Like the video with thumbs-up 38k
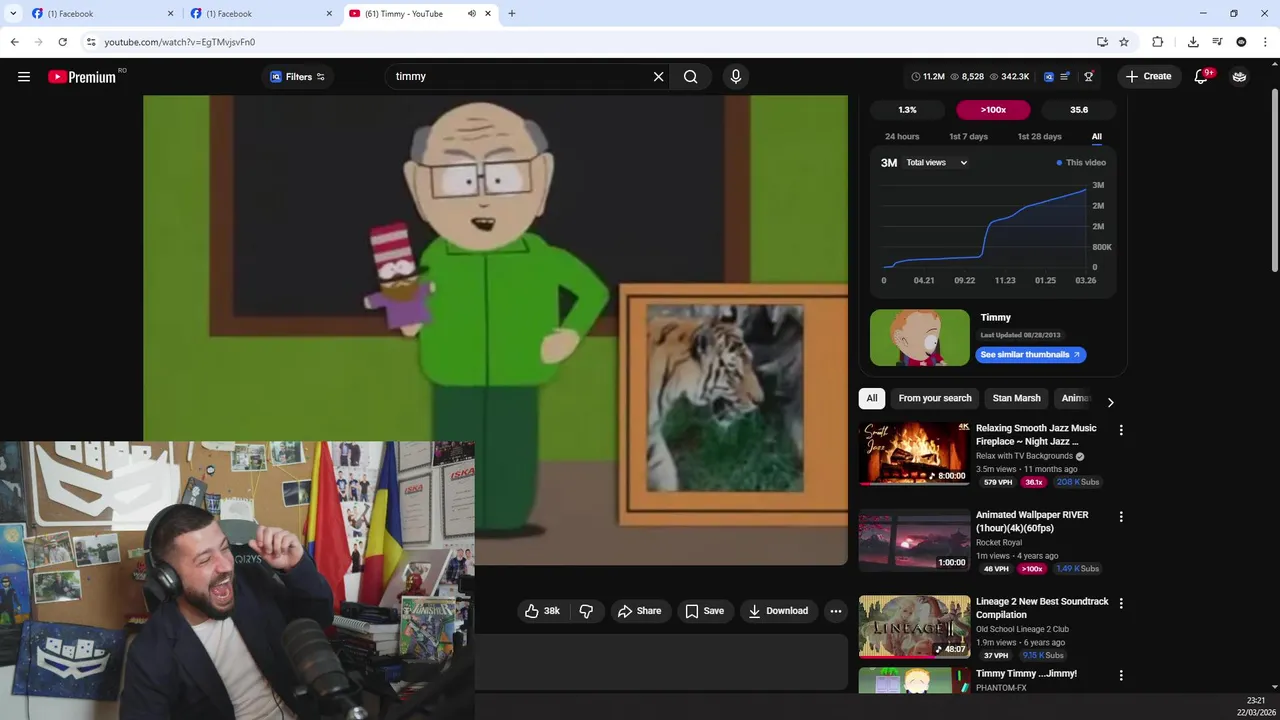Screen dimensions: 1280x720 [x=542, y=611]
